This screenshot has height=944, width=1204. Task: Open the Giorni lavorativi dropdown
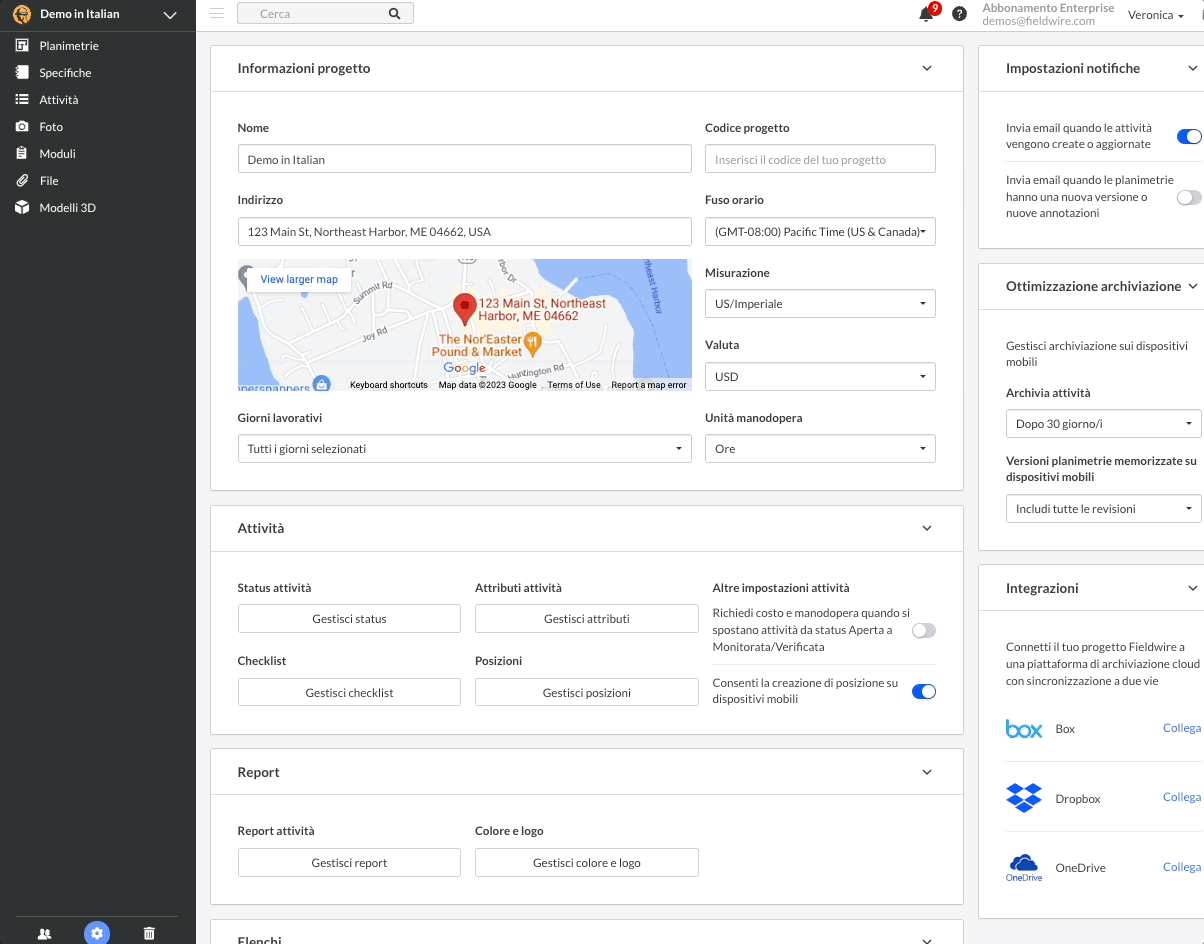coord(464,449)
